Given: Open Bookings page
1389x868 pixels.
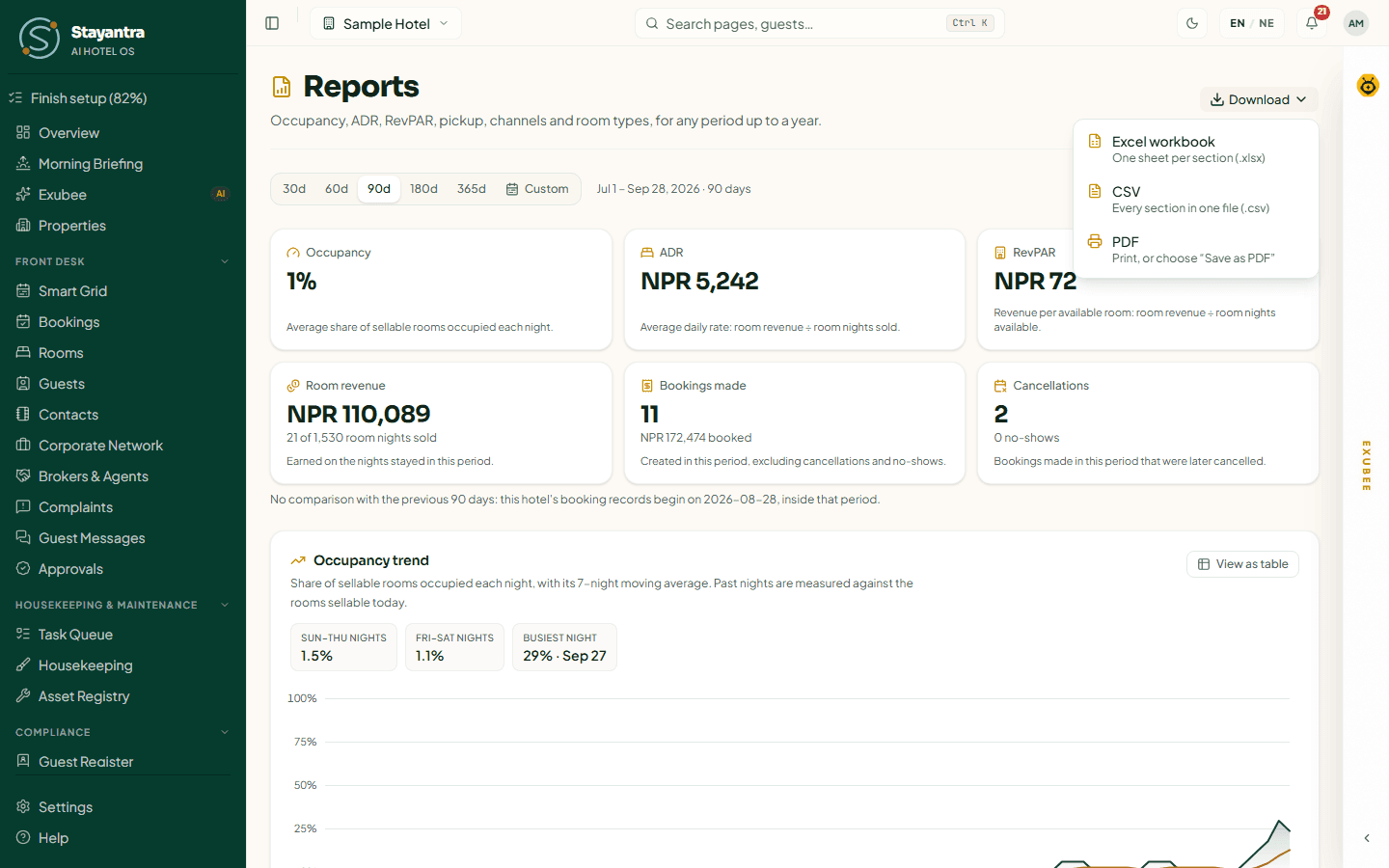Looking at the screenshot, I should (x=123, y=322).
